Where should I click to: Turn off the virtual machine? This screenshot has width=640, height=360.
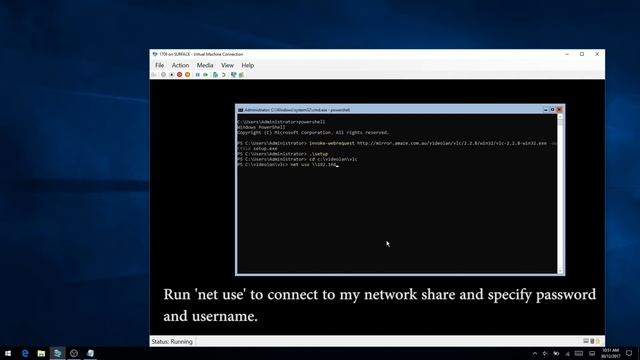pyautogui.click(x=172, y=75)
